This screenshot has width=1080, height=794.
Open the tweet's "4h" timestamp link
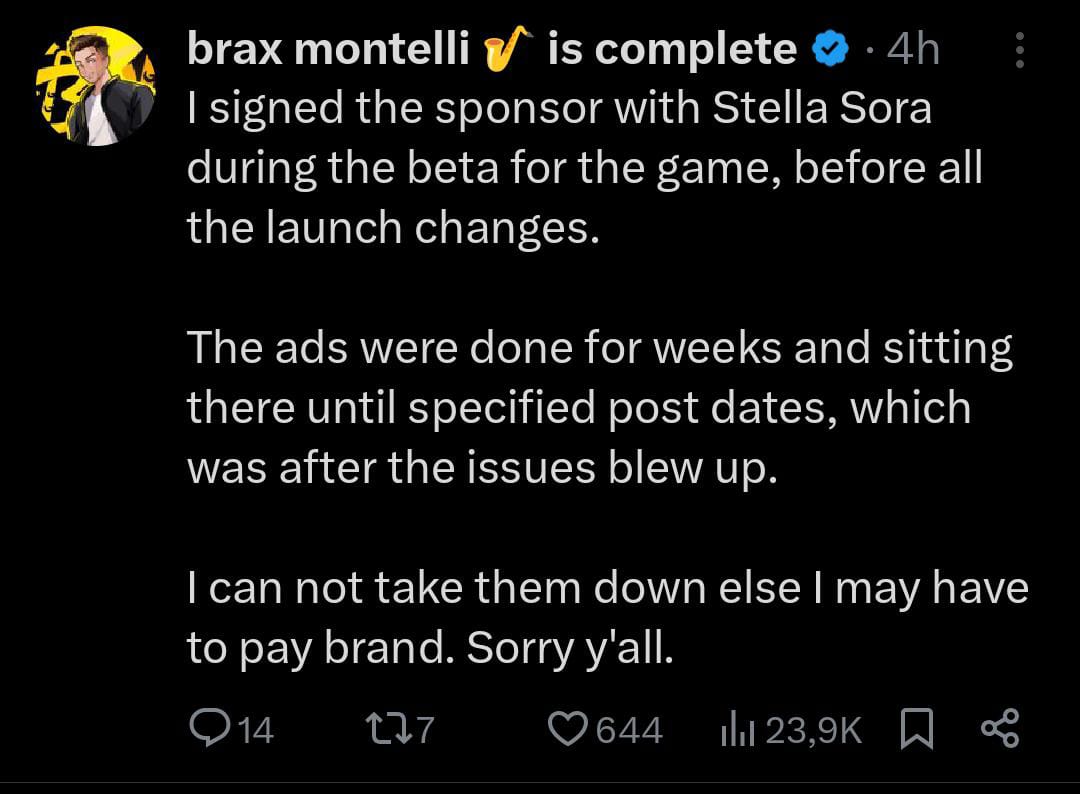(913, 49)
